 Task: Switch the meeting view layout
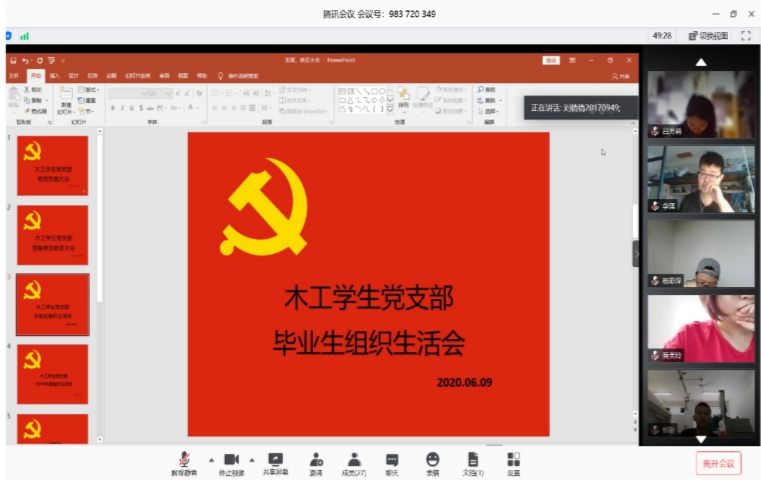click(709, 35)
